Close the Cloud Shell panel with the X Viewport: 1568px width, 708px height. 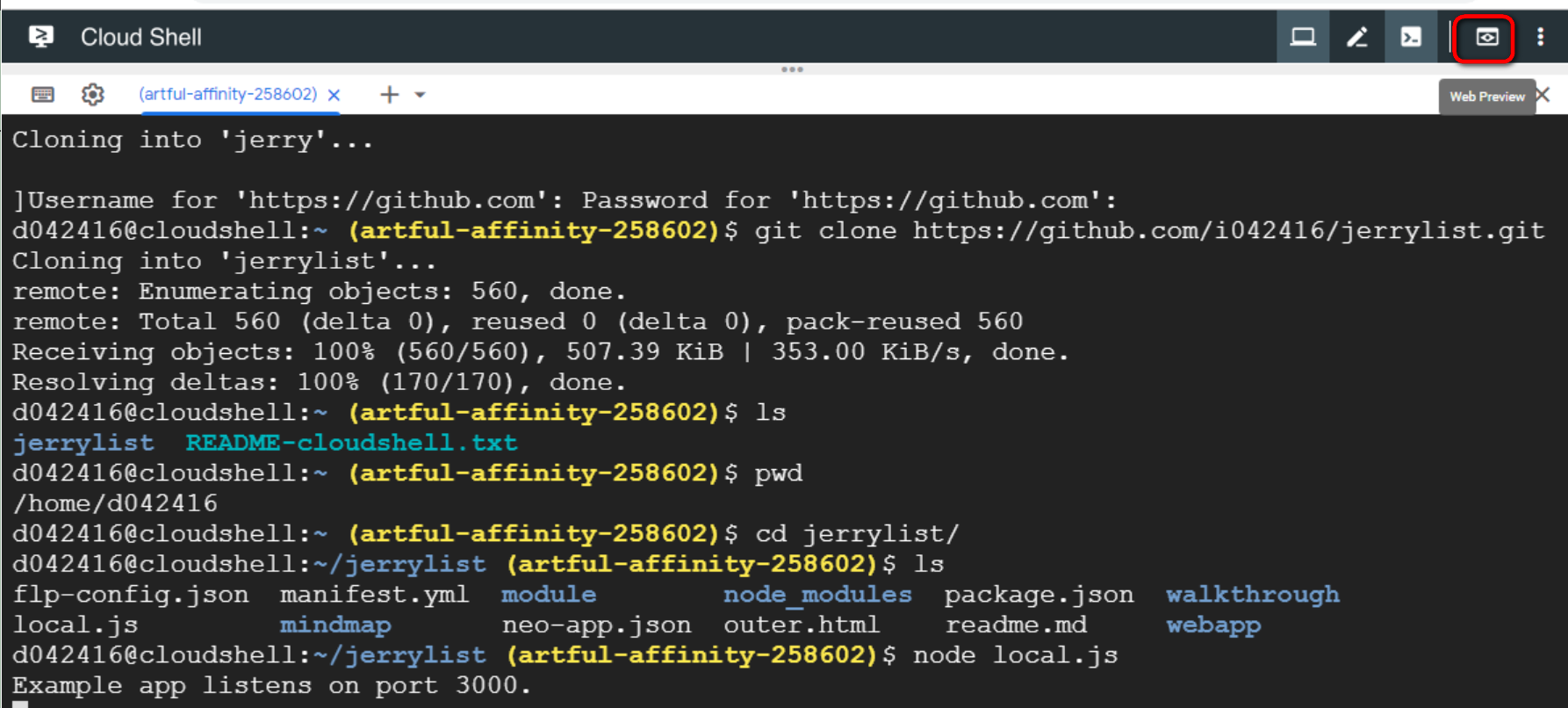pyautogui.click(x=1543, y=94)
